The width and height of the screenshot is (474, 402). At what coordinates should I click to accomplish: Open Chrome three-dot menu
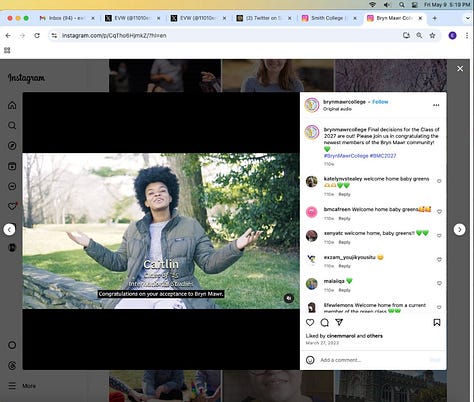click(x=467, y=35)
